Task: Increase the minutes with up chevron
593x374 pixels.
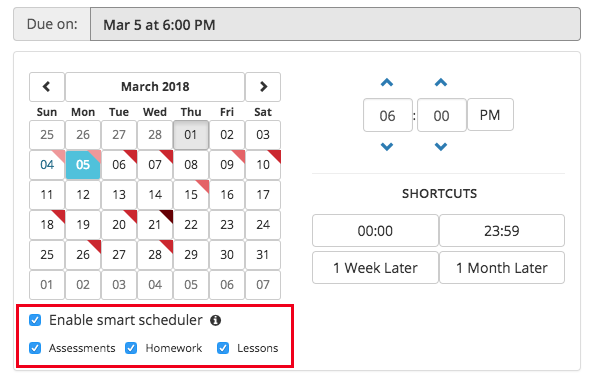Action: [x=441, y=82]
